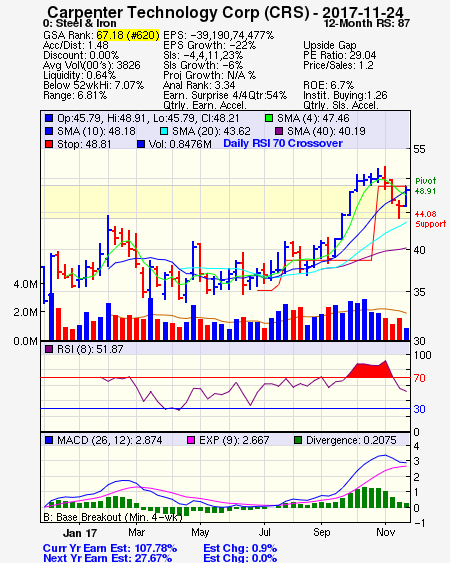Click the red 44.08 Support label

point(430,219)
